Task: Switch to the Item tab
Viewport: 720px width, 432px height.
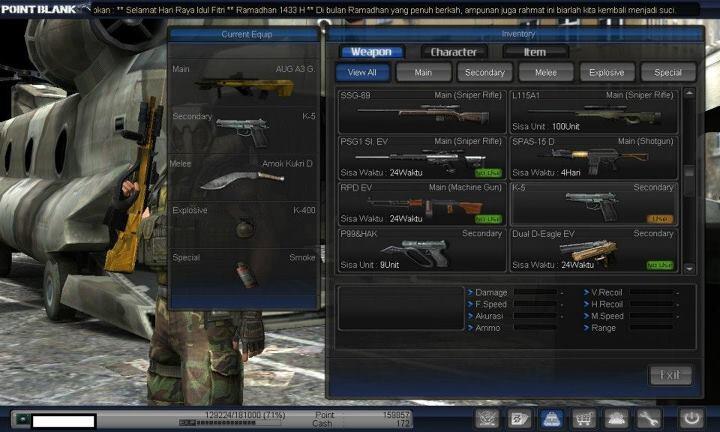Action: point(535,52)
